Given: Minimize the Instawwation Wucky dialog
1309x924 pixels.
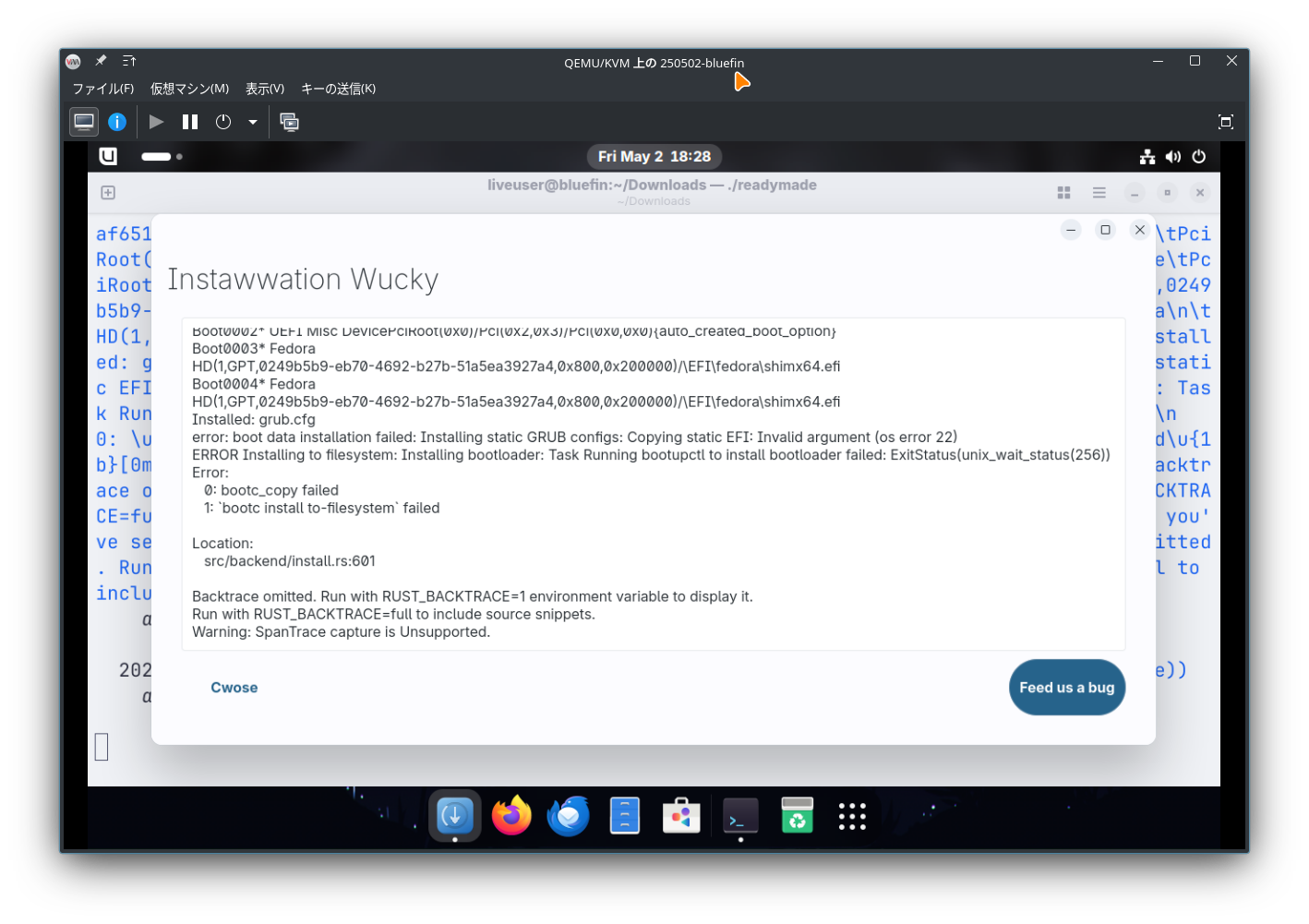Looking at the screenshot, I should pos(1071,230).
